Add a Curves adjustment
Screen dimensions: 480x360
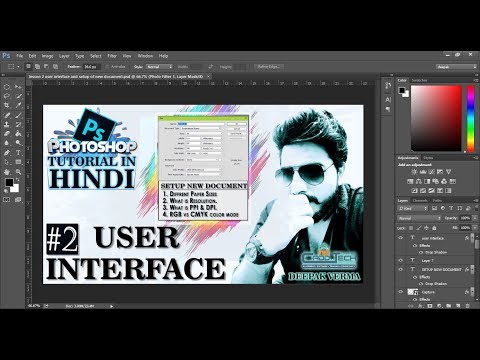(432, 172)
